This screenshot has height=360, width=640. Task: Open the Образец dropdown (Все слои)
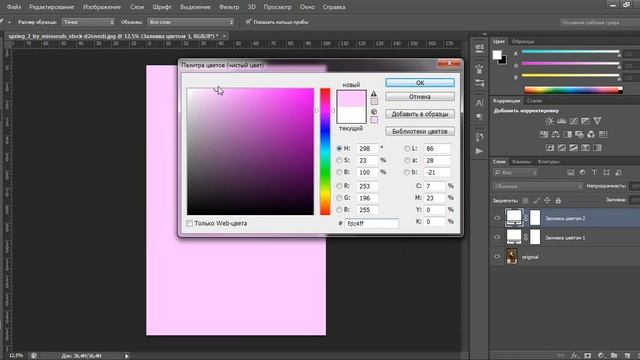(x=191, y=22)
